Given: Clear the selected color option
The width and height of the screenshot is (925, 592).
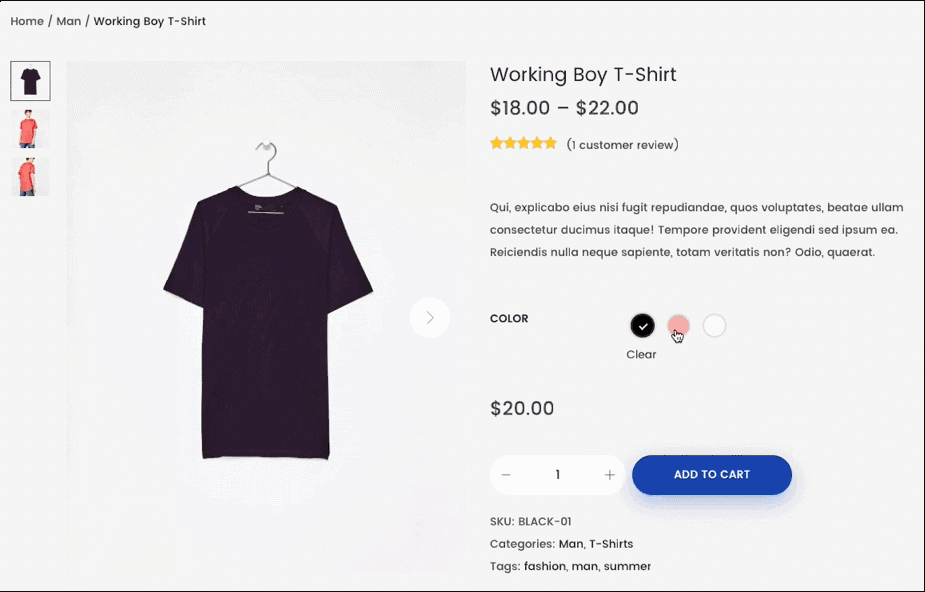Looking at the screenshot, I should (x=641, y=354).
